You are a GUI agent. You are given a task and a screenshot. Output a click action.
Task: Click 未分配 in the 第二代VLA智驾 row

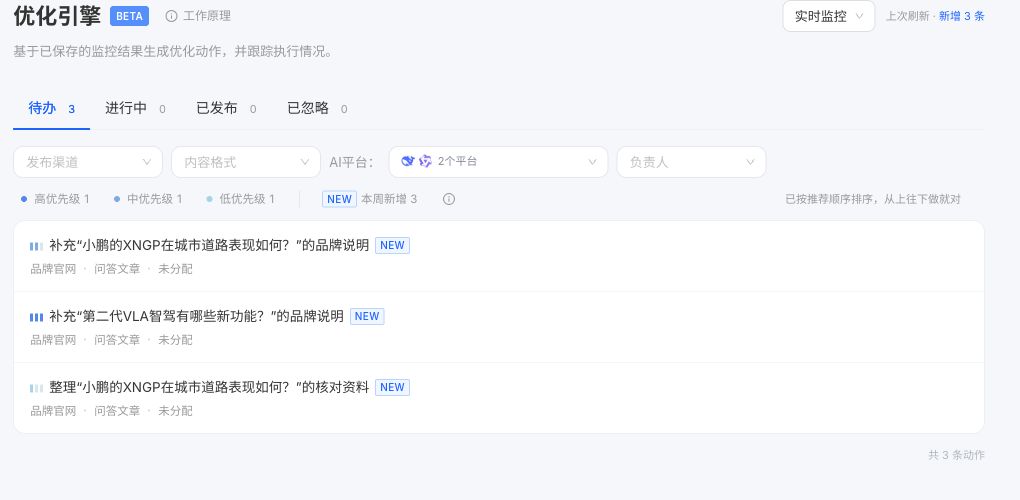click(x=176, y=339)
